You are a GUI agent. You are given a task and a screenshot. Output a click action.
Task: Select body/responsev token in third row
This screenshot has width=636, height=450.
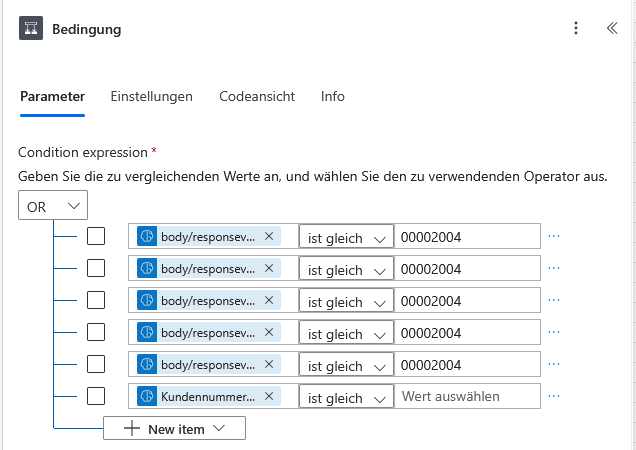(x=208, y=301)
